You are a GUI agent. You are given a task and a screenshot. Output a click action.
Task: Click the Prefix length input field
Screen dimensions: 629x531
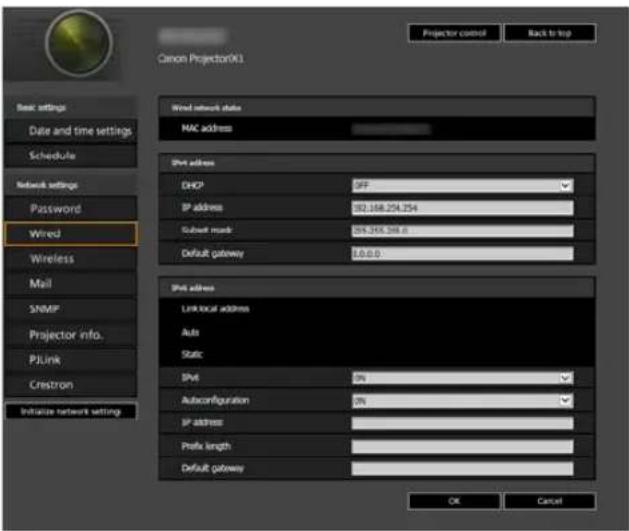point(463,446)
